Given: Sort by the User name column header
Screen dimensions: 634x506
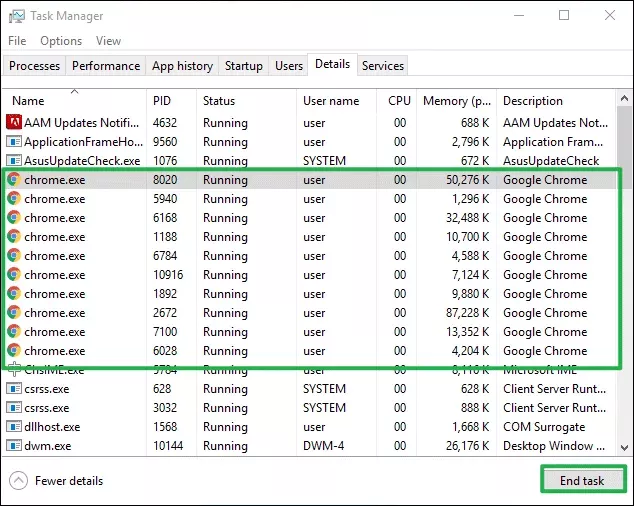Looking at the screenshot, I should click(x=336, y=100).
